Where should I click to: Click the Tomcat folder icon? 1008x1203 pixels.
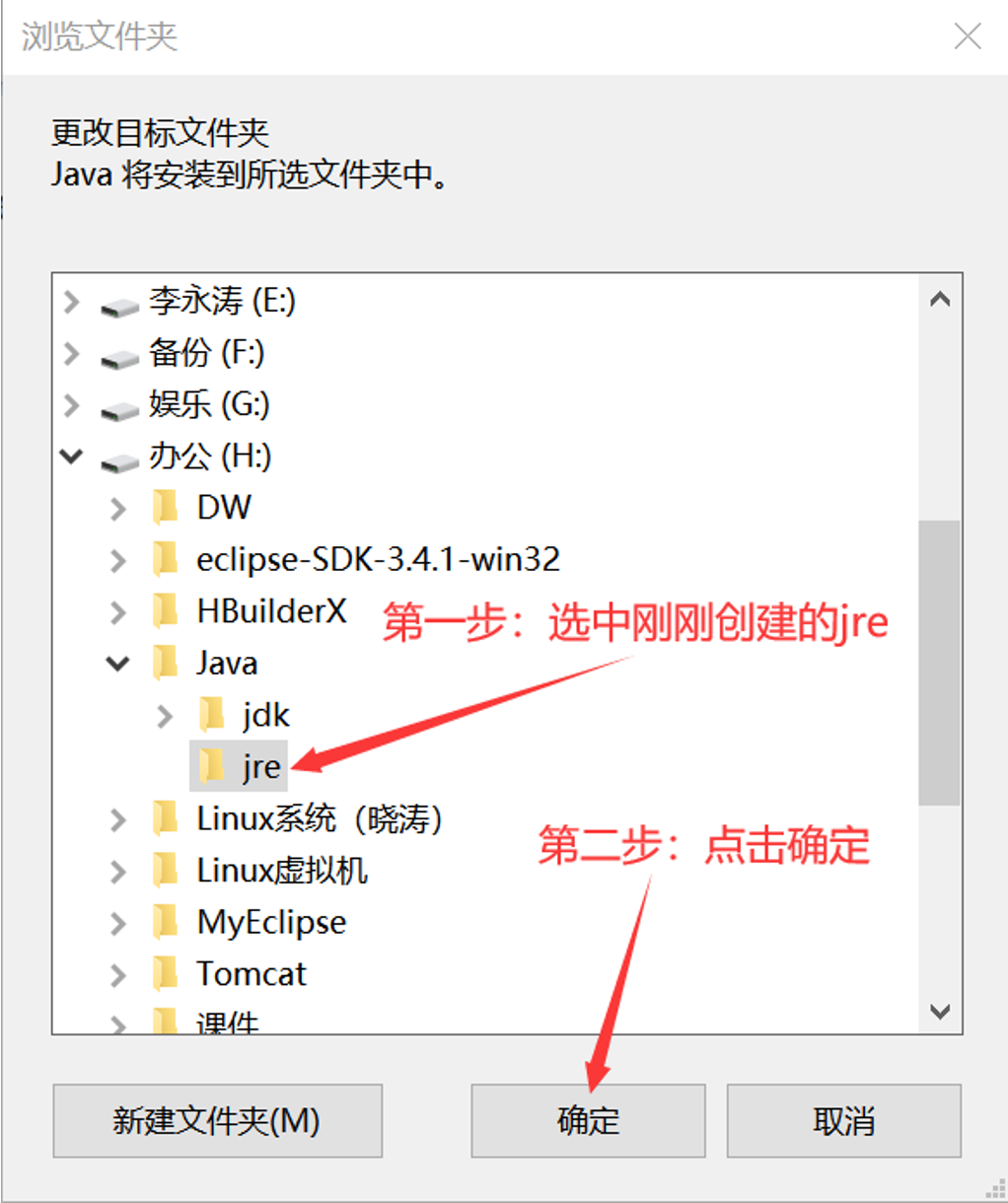[165, 974]
